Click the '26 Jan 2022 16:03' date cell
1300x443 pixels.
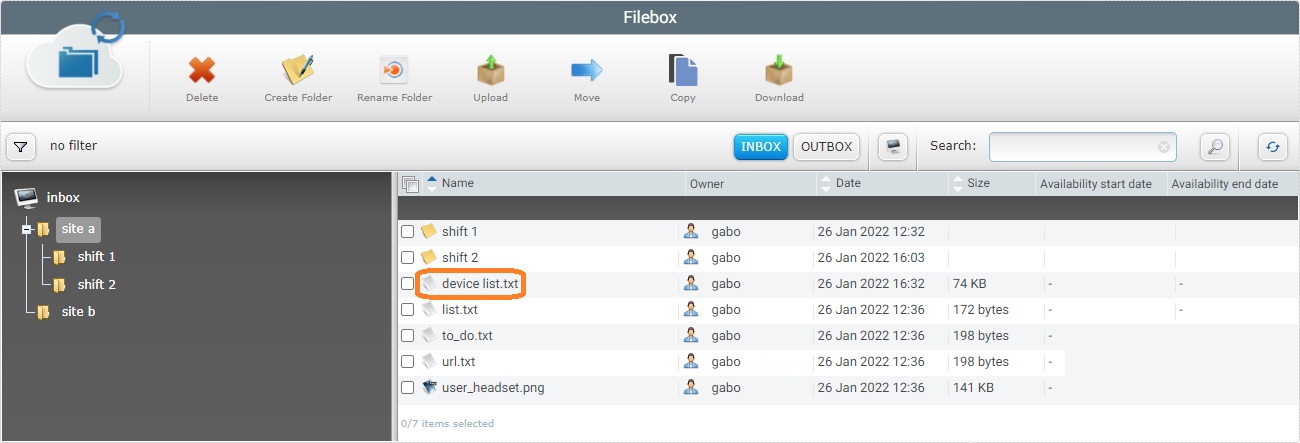tap(871, 258)
